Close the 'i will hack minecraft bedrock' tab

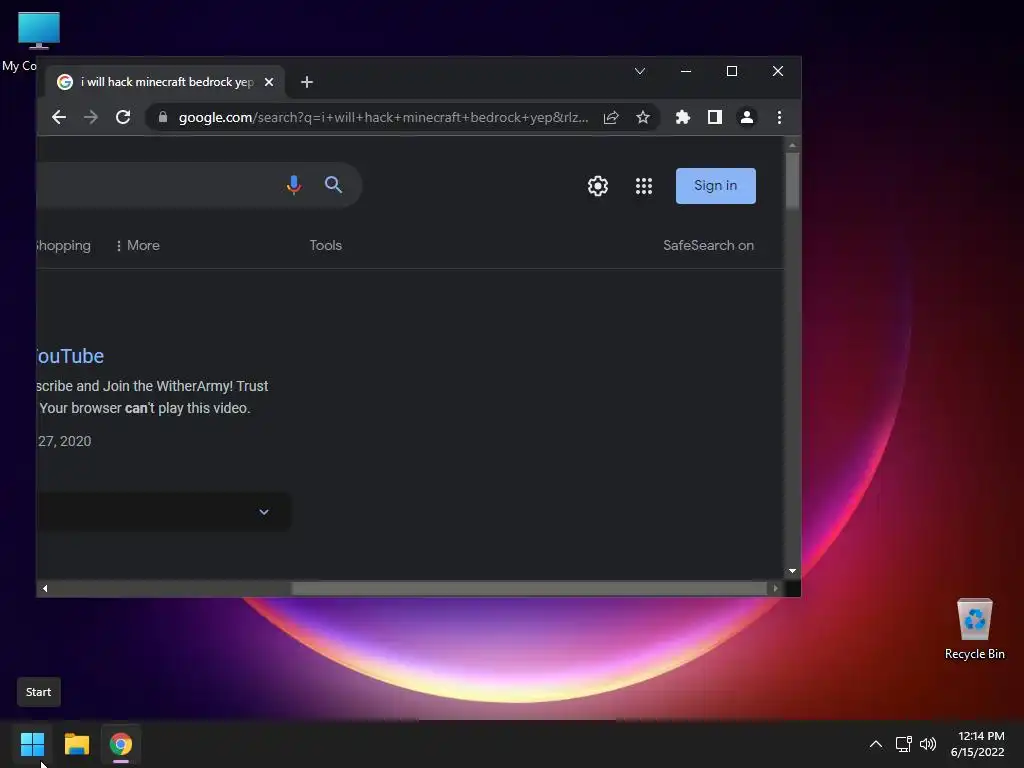coord(268,82)
